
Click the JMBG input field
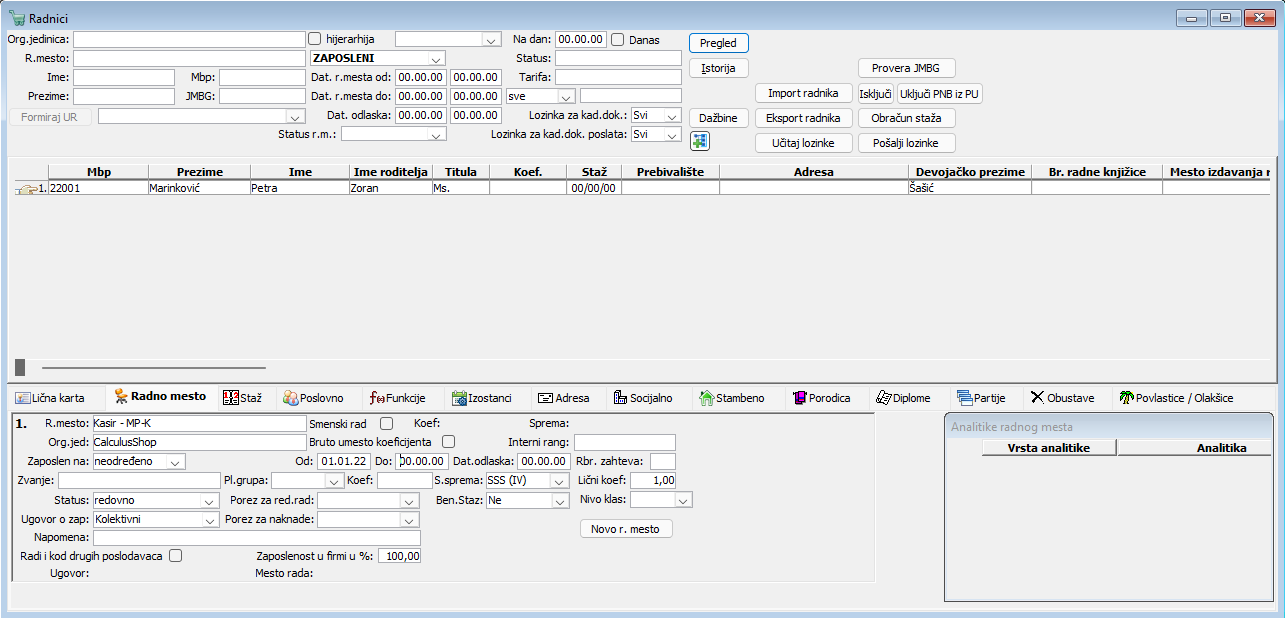pos(262,96)
